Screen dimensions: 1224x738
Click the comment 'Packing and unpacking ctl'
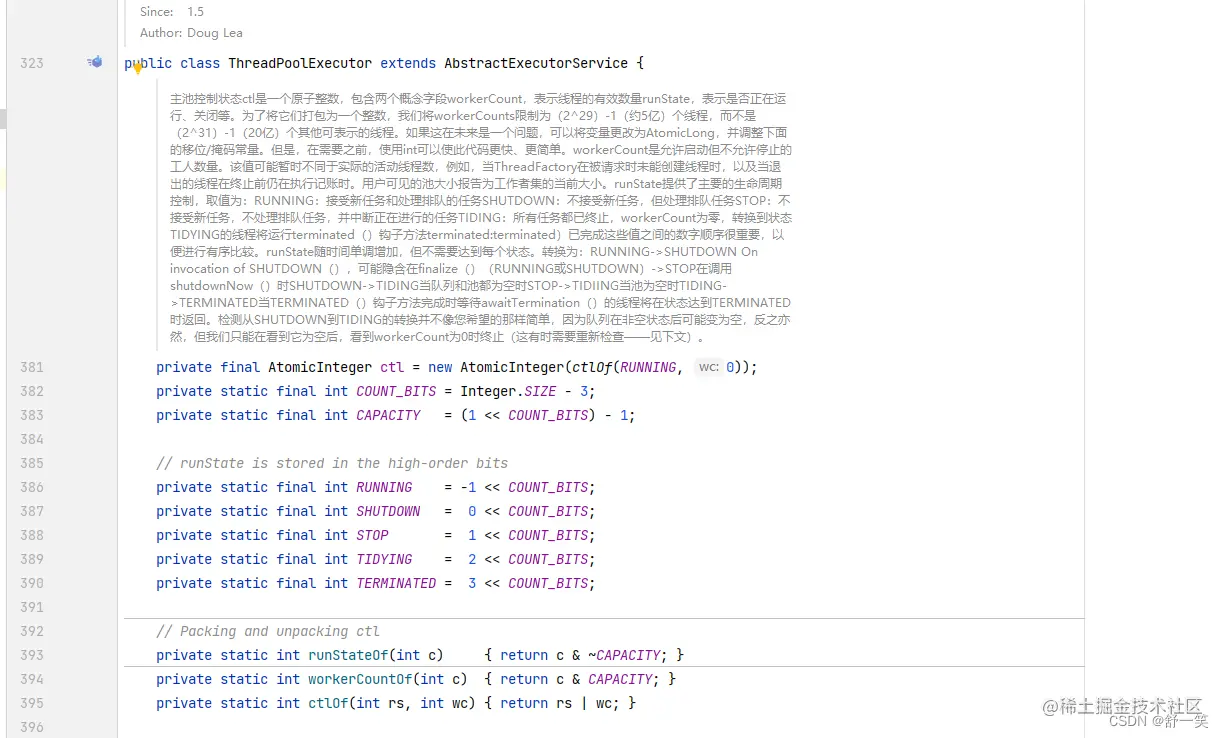(268, 631)
